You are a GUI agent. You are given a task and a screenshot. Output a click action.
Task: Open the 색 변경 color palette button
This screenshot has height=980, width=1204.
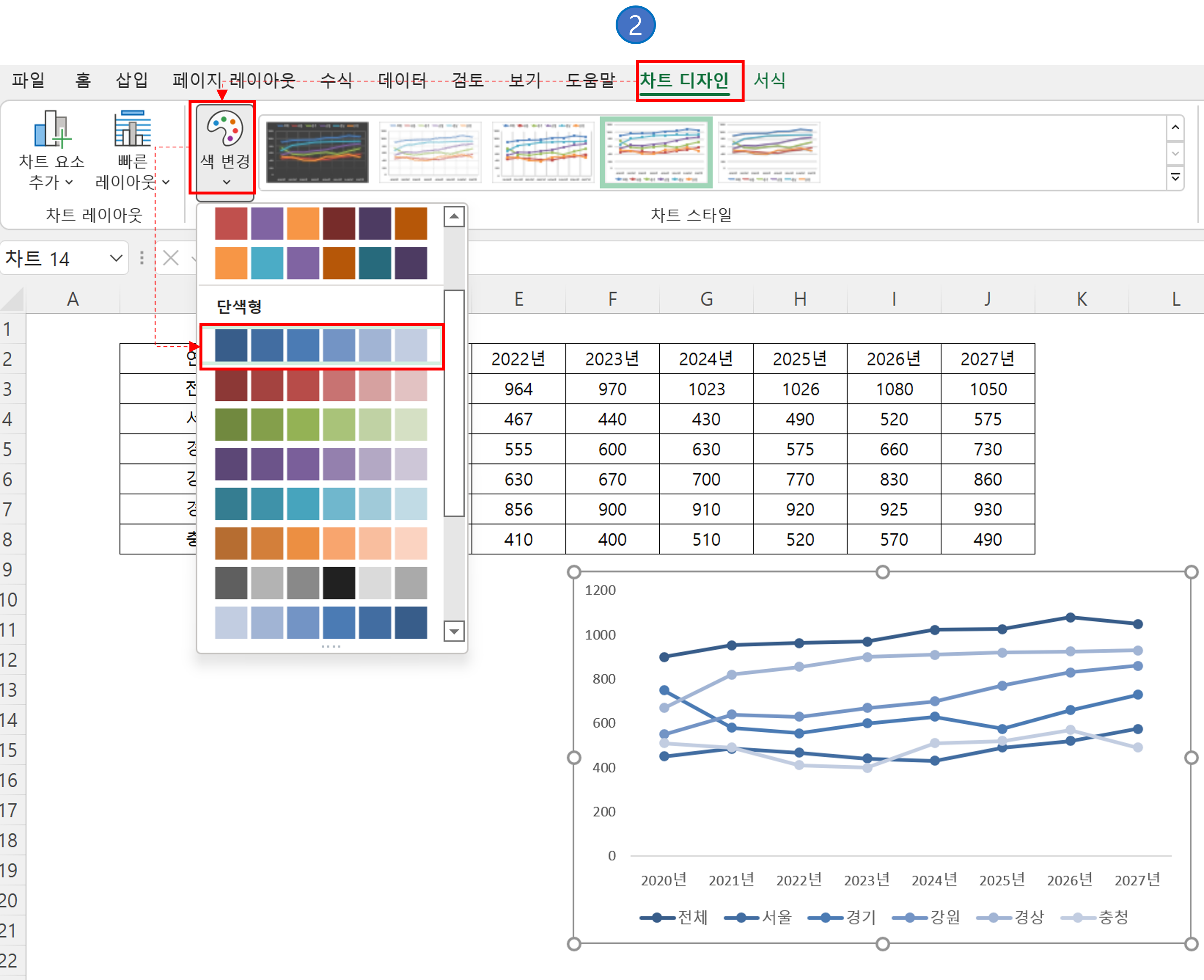coord(225,148)
